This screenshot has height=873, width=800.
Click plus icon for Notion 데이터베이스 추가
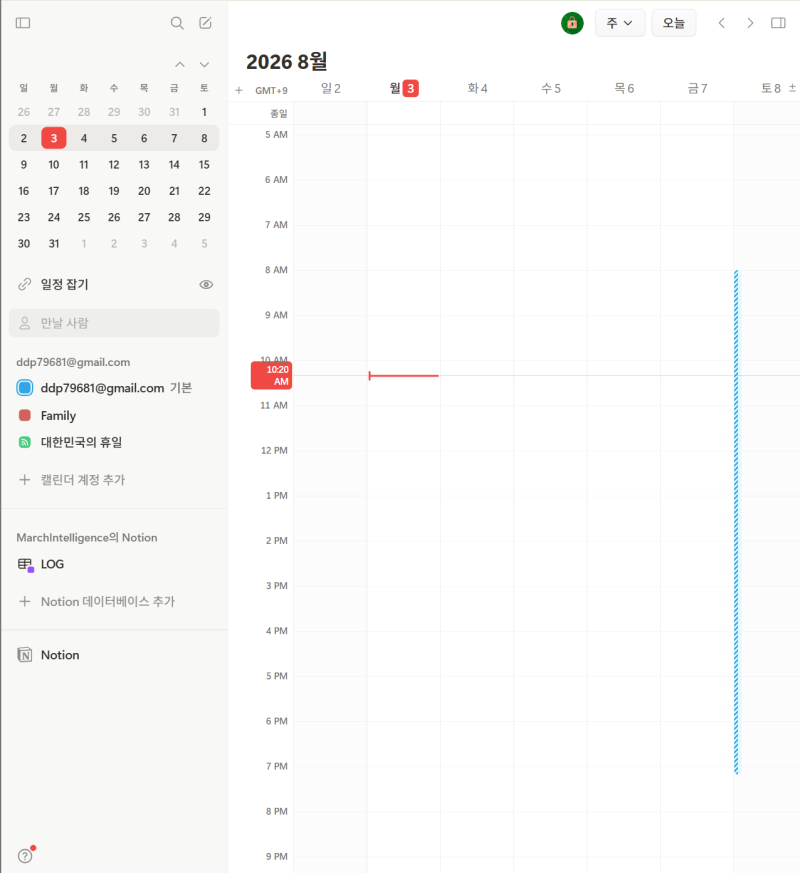click(x=24, y=601)
